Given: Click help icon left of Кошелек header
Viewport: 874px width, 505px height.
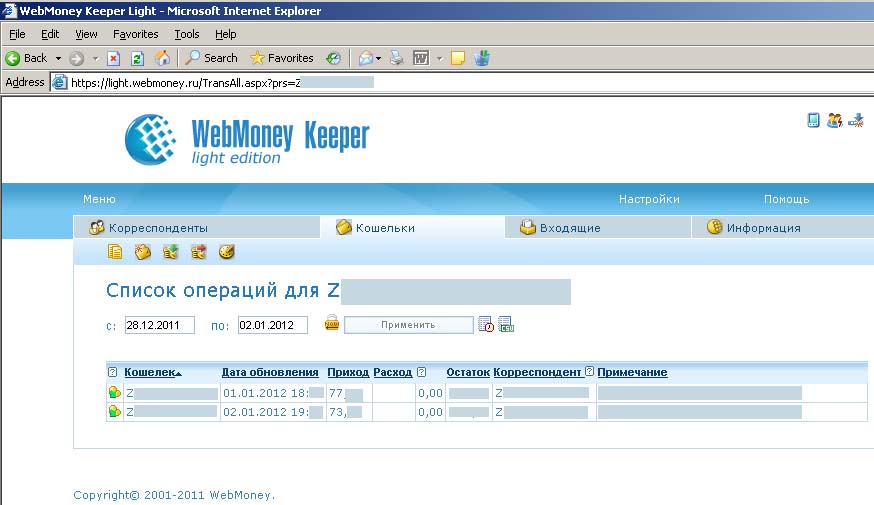Looking at the screenshot, I should (113, 372).
